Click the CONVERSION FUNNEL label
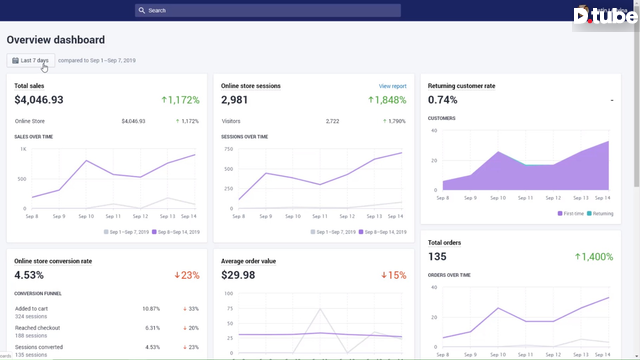Viewport: 640px width, 360px height. coord(38,293)
